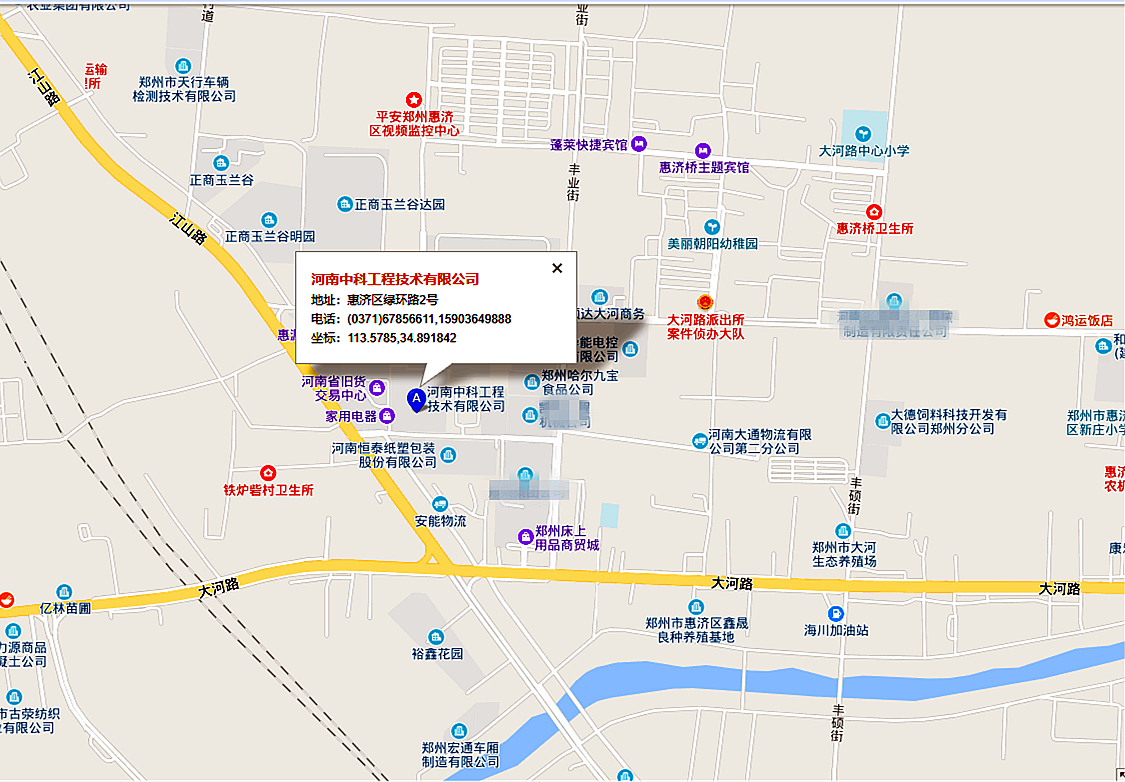
Task: Close the 河南中科工程技术有限公司 info popup
Action: tap(557, 268)
